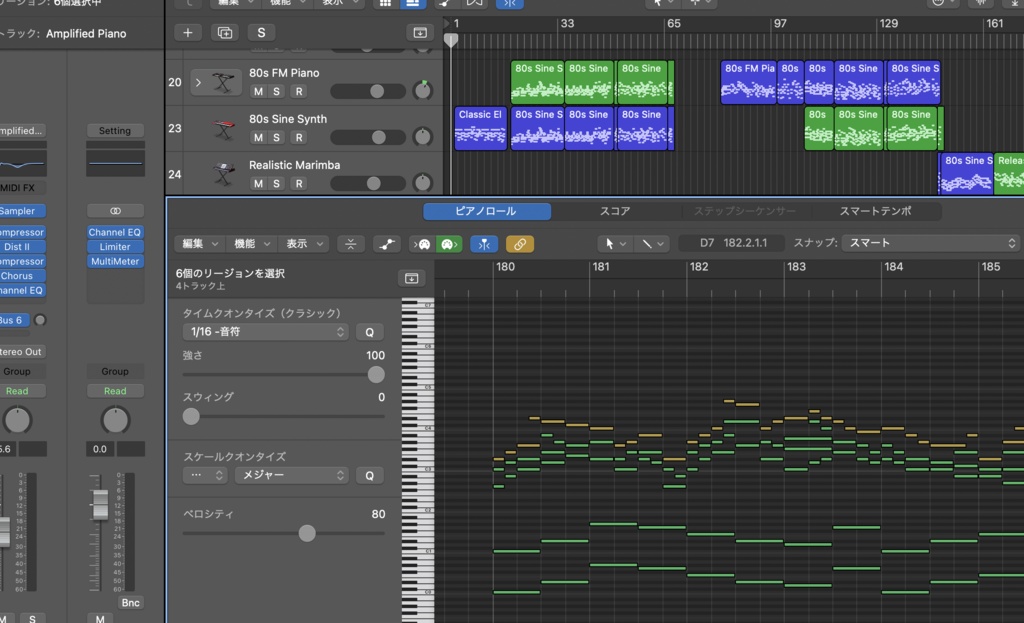1024x623 pixels.
Task: Solo the Realistic Marimba track
Action: click(x=276, y=184)
